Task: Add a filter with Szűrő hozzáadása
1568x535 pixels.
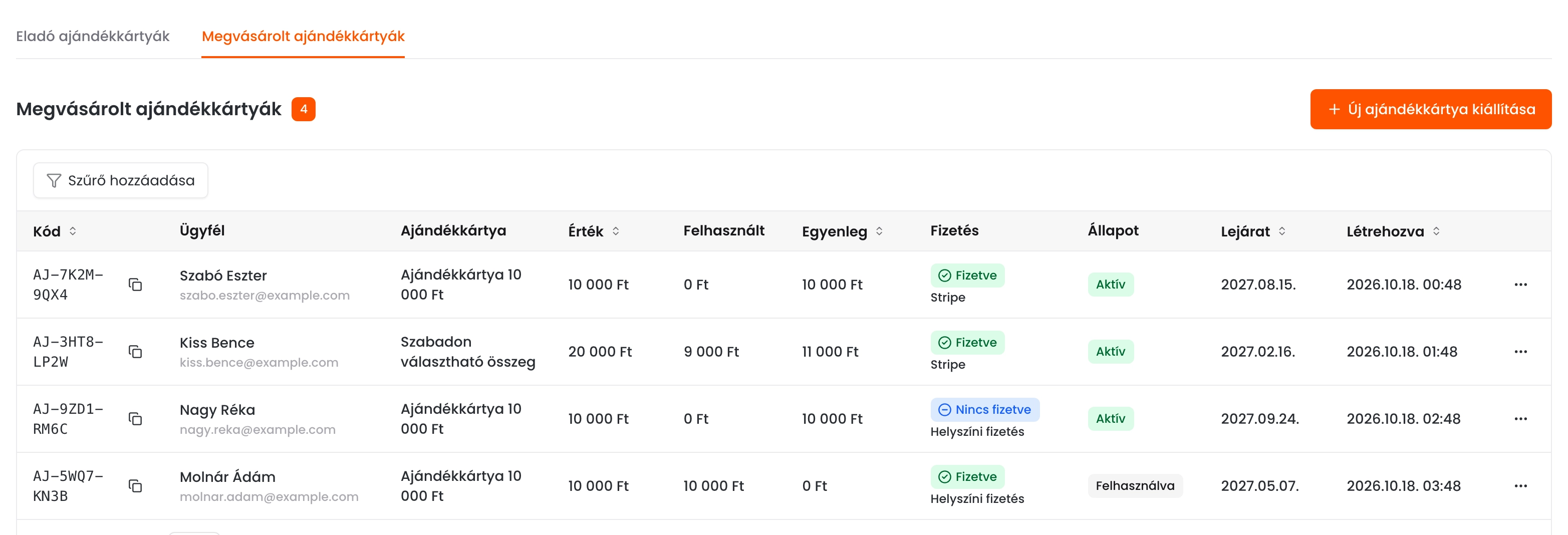Action: (x=121, y=180)
